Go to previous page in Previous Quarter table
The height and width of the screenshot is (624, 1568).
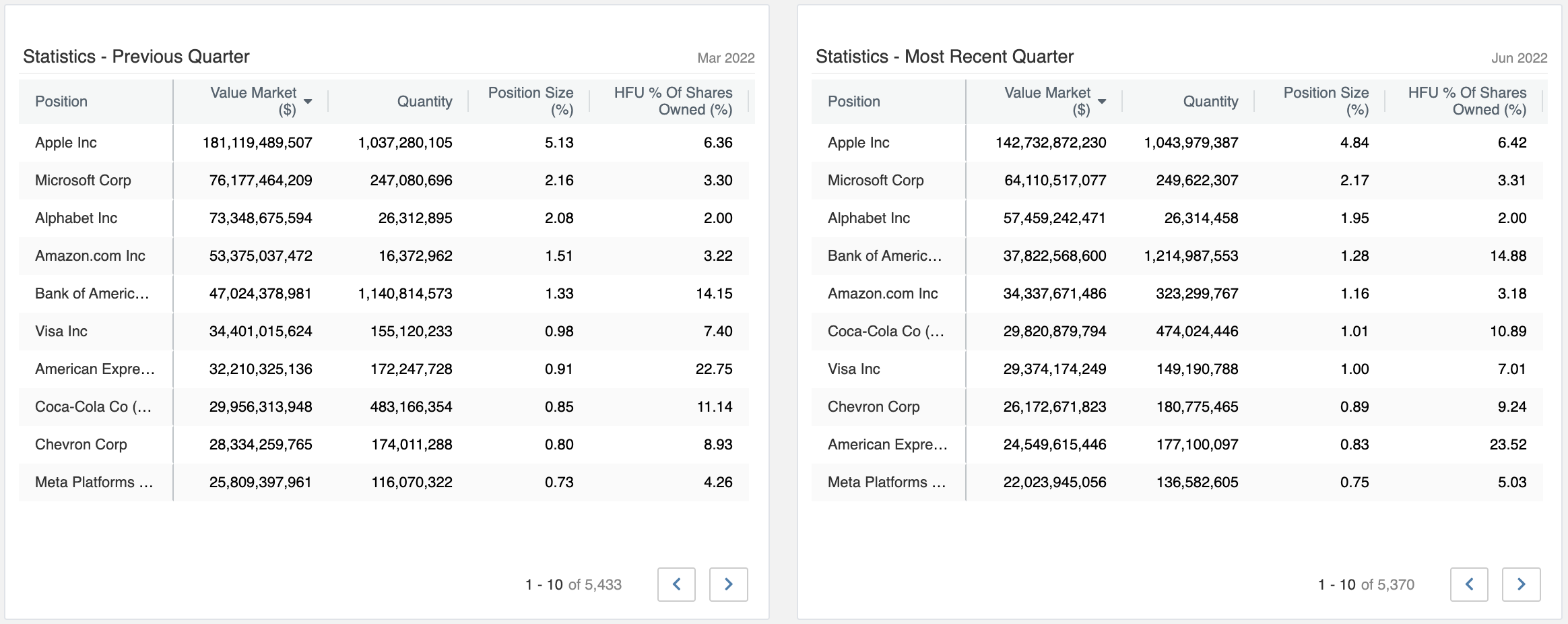coord(676,584)
